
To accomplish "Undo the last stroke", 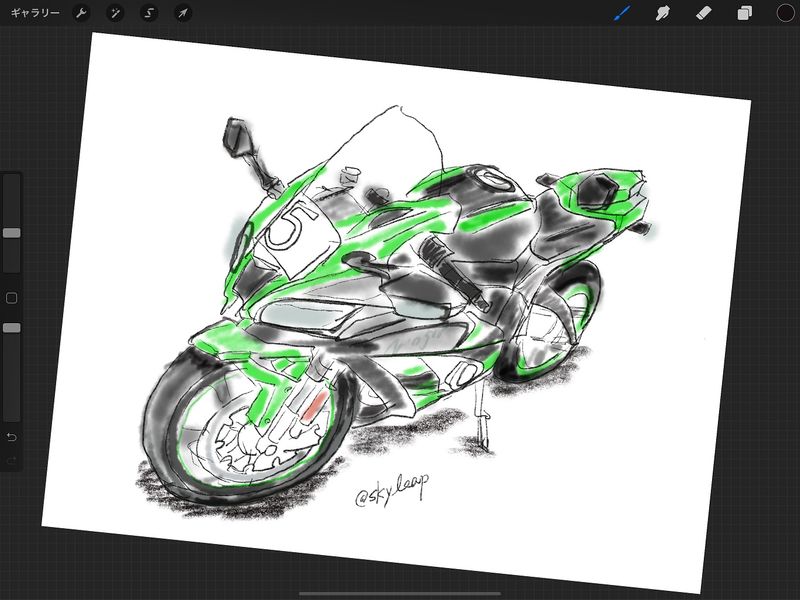I will [11, 437].
